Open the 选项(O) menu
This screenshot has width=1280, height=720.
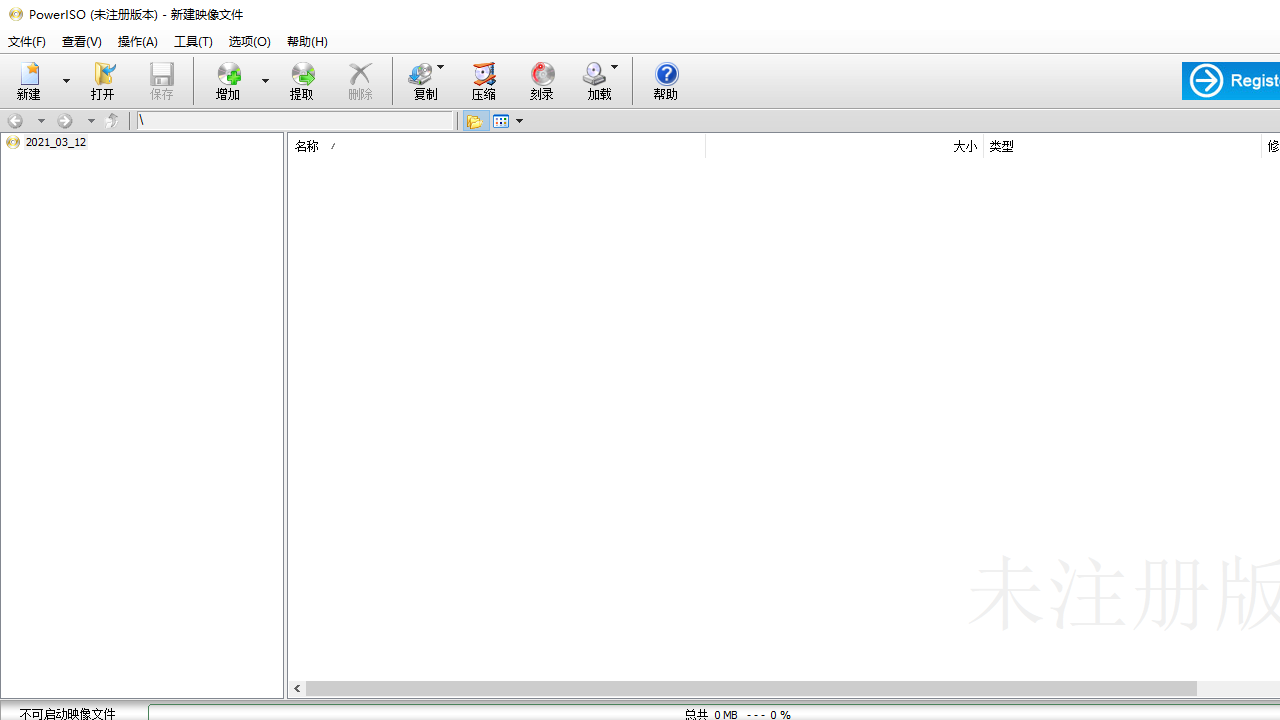click(x=249, y=41)
